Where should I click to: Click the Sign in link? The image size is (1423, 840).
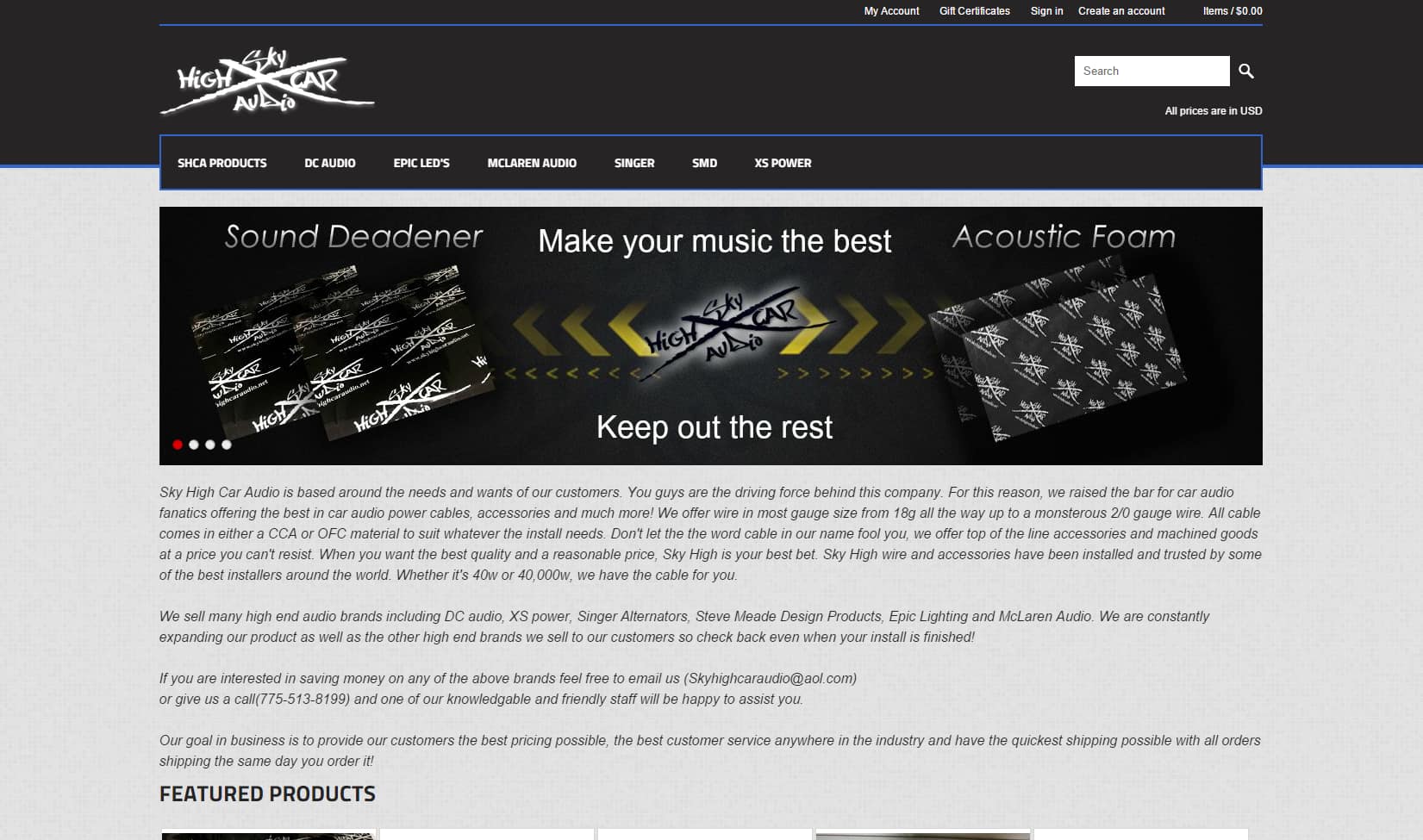click(1046, 11)
